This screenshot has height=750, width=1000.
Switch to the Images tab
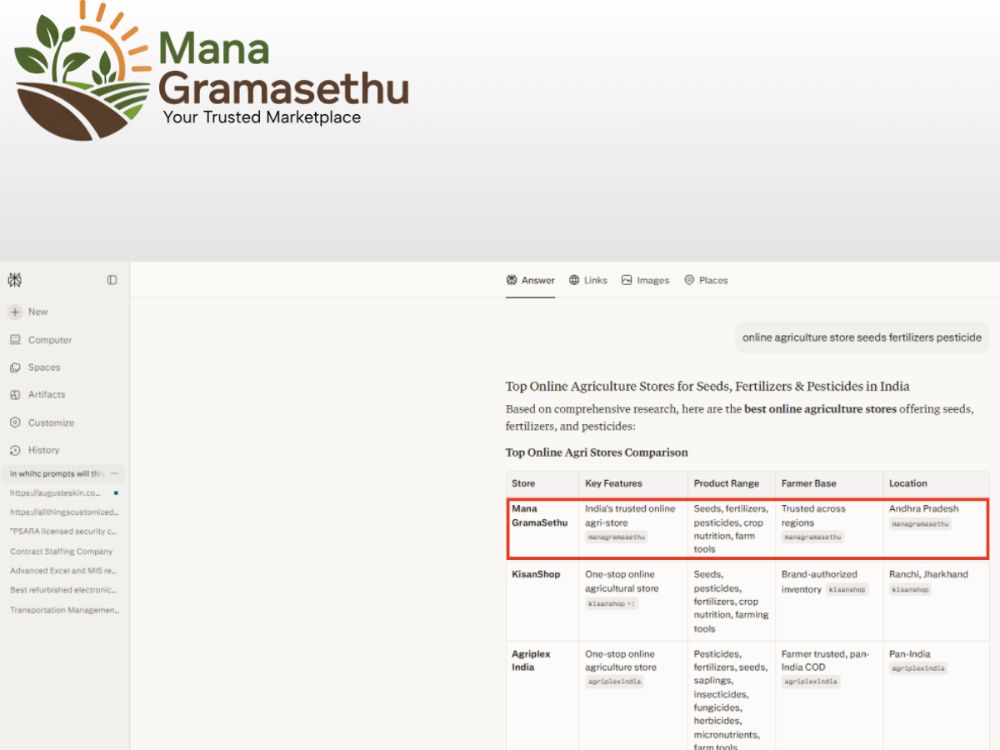(645, 280)
